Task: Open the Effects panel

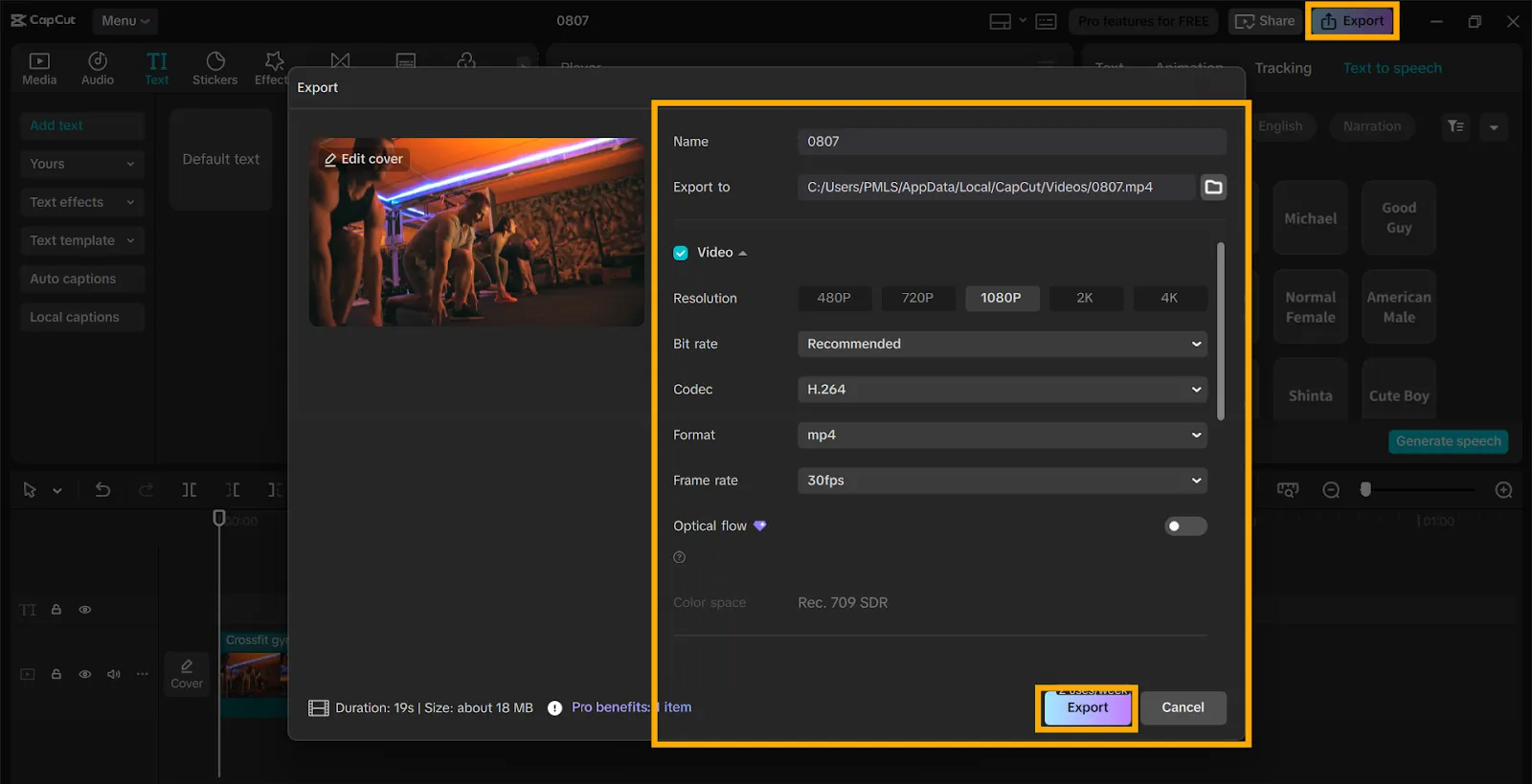Action: [x=273, y=69]
